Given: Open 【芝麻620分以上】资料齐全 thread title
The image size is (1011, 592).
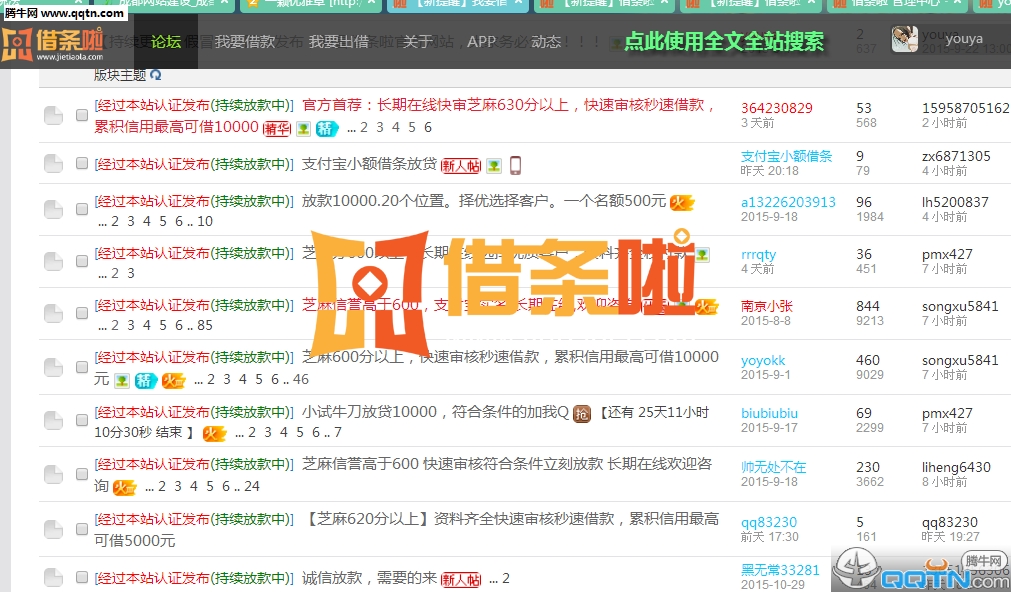Looking at the screenshot, I should [x=510, y=519].
